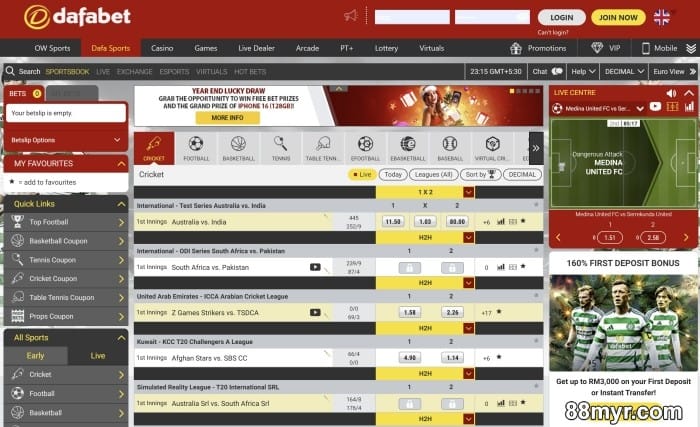Select the Basketball sport icon
The width and height of the screenshot is (700, 427).
click(x=238, y=148)
